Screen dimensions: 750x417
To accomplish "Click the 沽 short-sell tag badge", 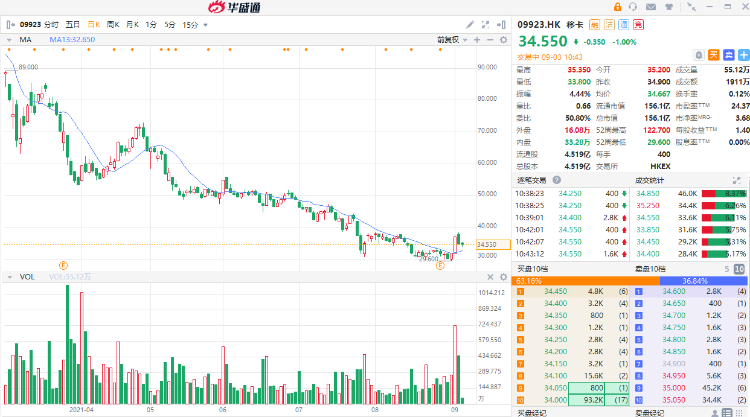I will pyautogui.click(x=609, y=25).
